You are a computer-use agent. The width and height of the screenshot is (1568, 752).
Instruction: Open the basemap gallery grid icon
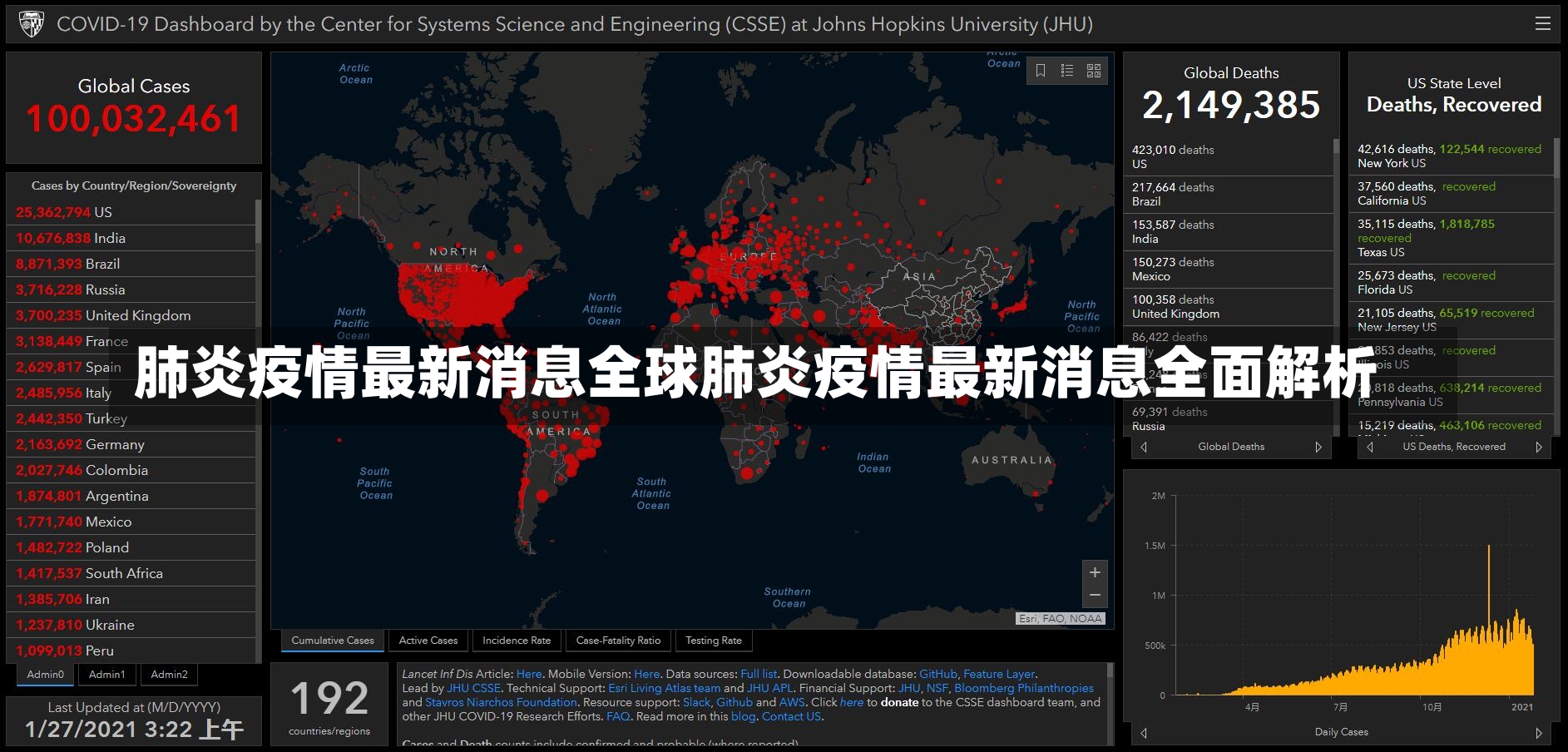(1094, 71)
